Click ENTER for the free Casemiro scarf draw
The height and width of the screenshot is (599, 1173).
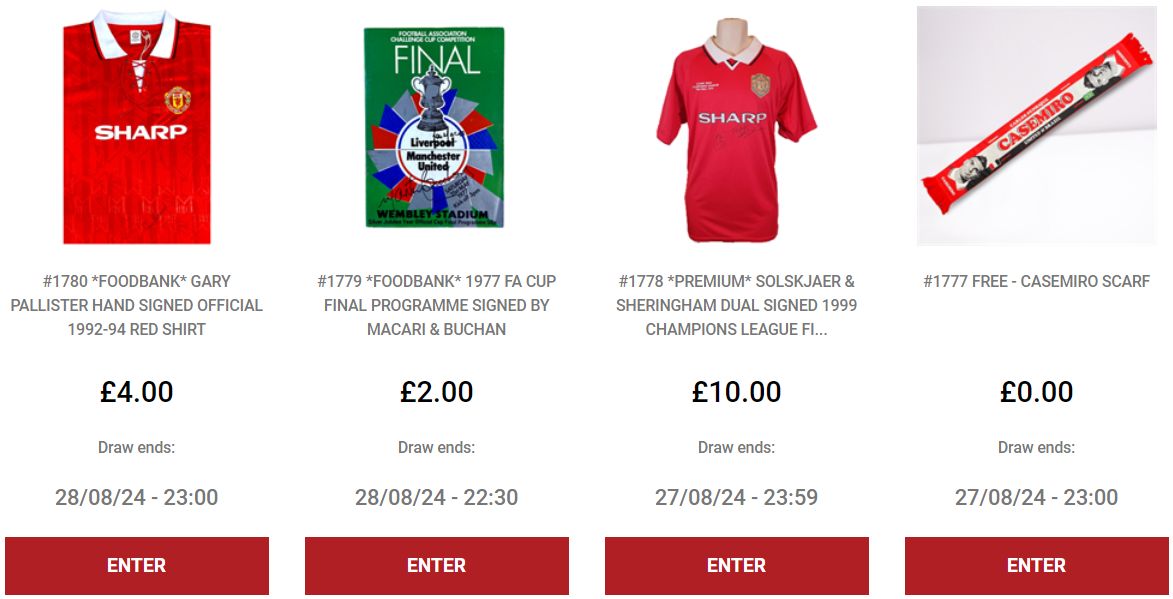coord(1037,565)
